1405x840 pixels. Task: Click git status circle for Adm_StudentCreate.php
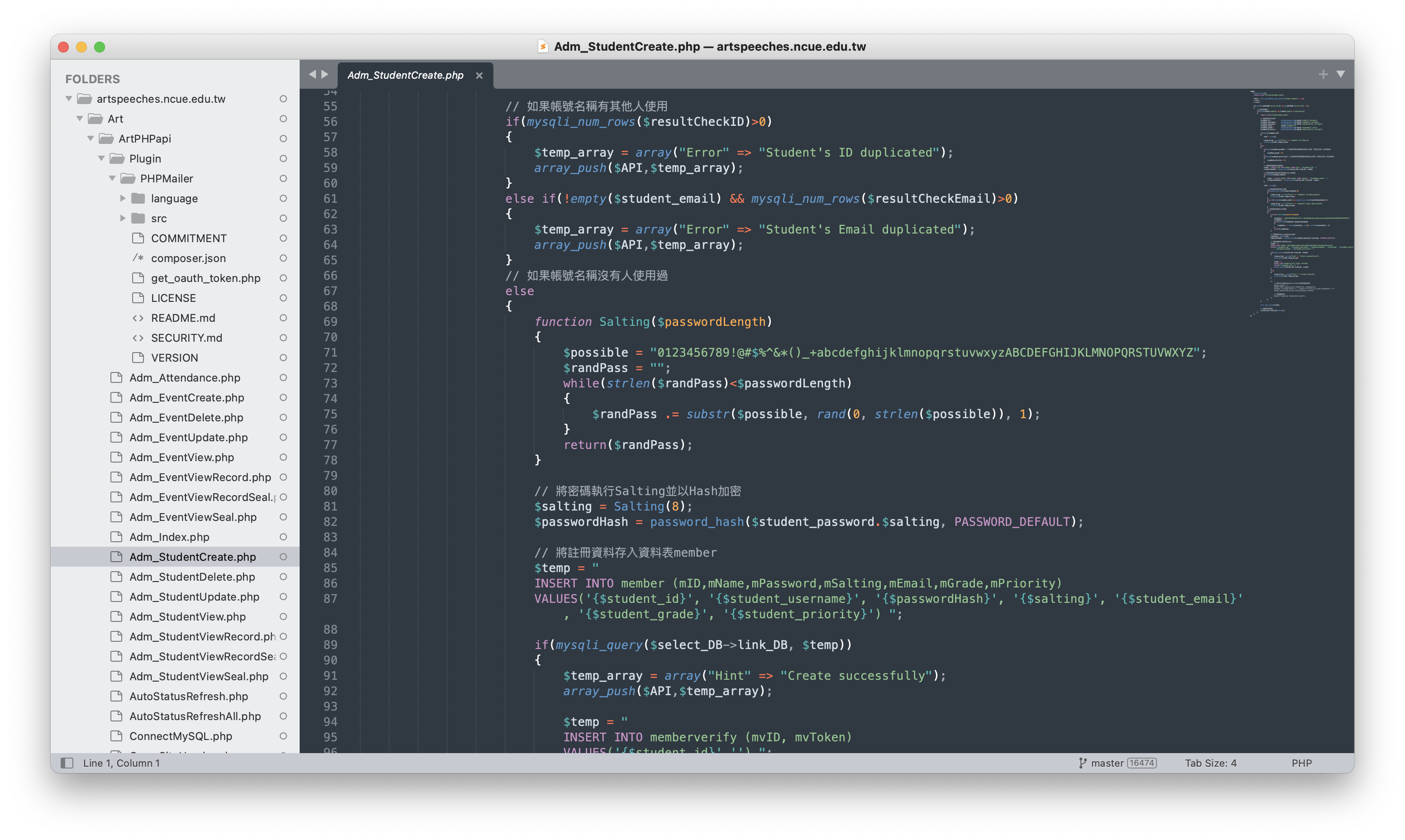(x=283, y=556)
